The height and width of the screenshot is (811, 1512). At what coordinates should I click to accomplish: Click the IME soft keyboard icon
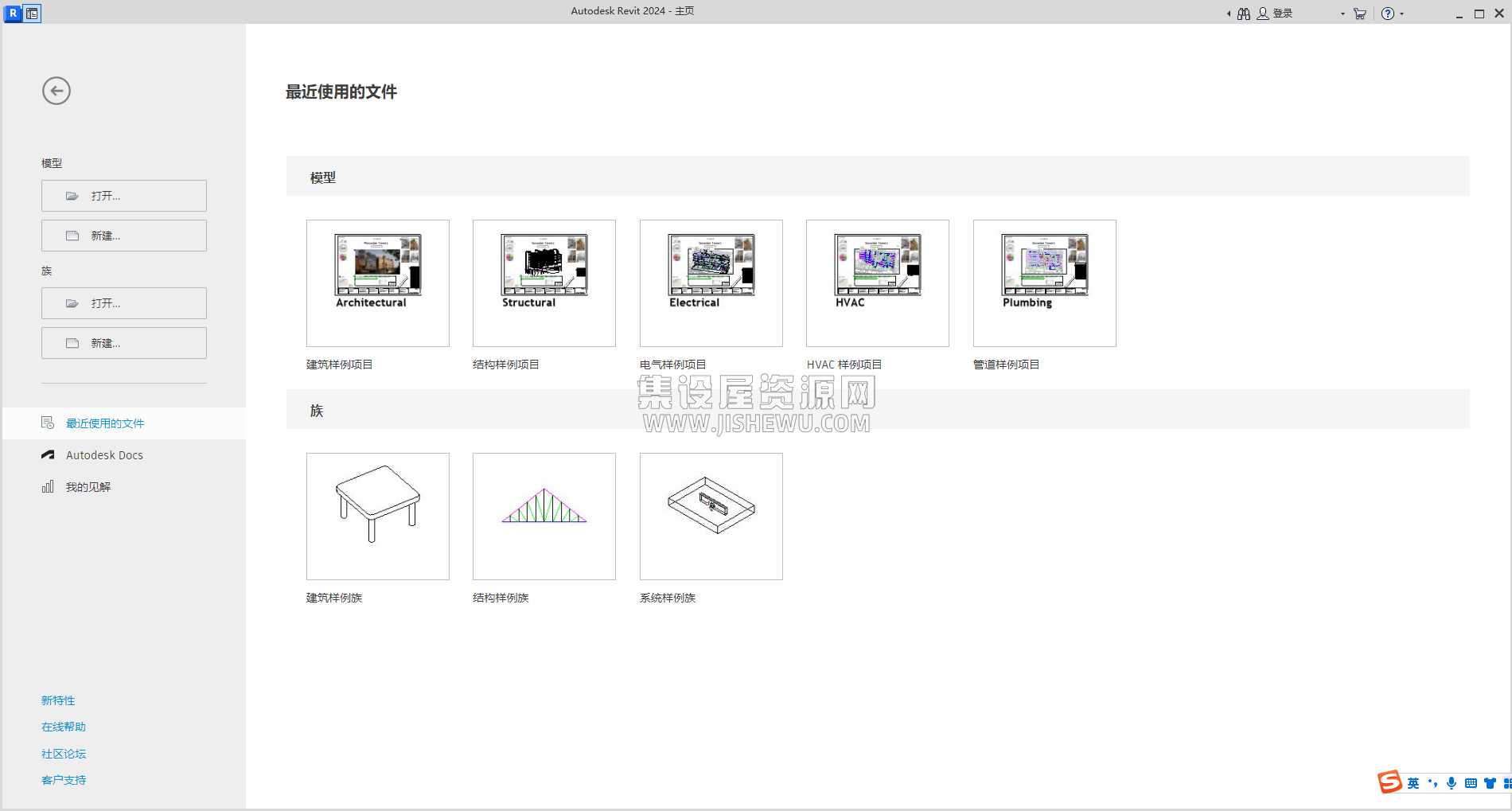[1471, 783]
